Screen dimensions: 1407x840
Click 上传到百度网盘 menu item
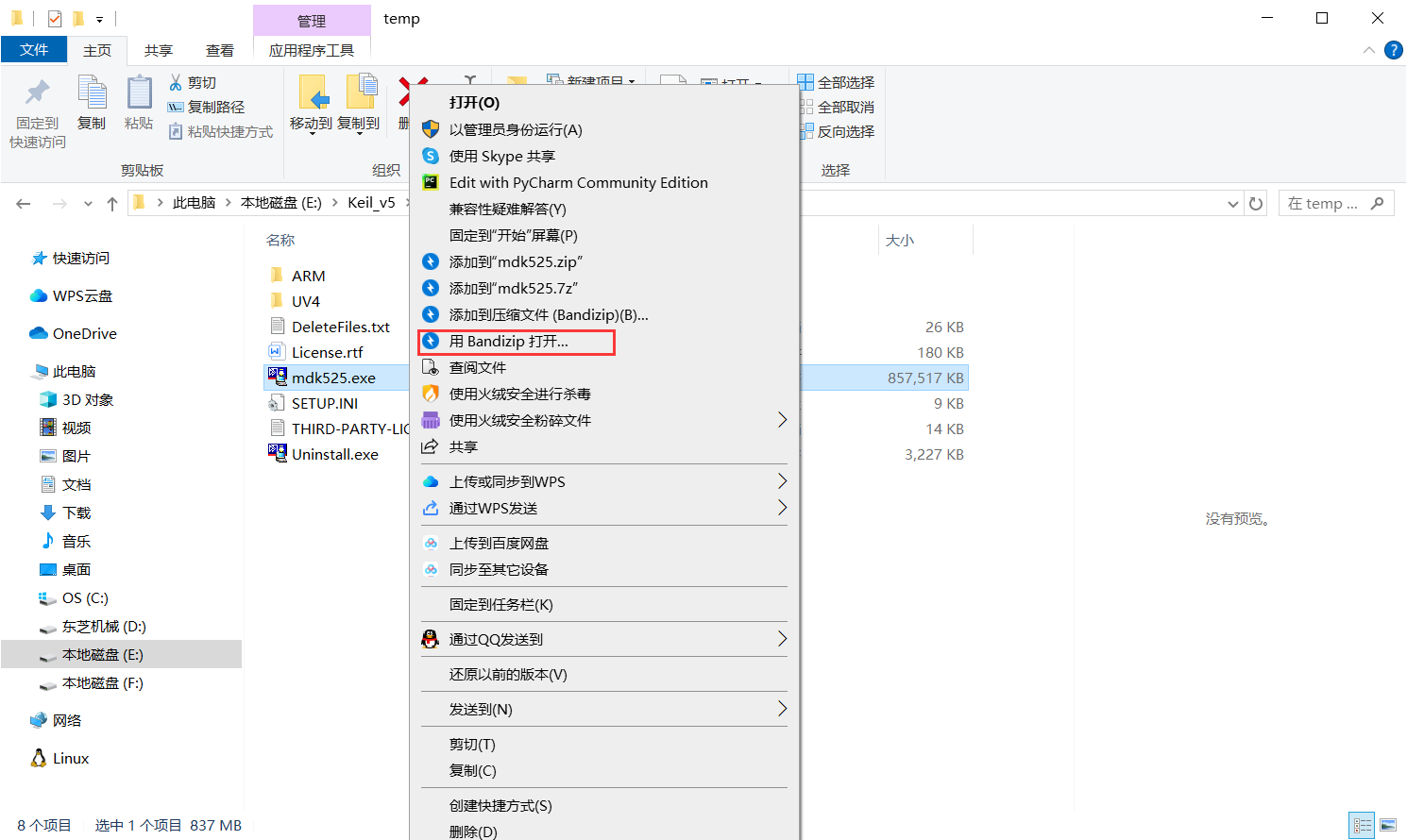604,543
